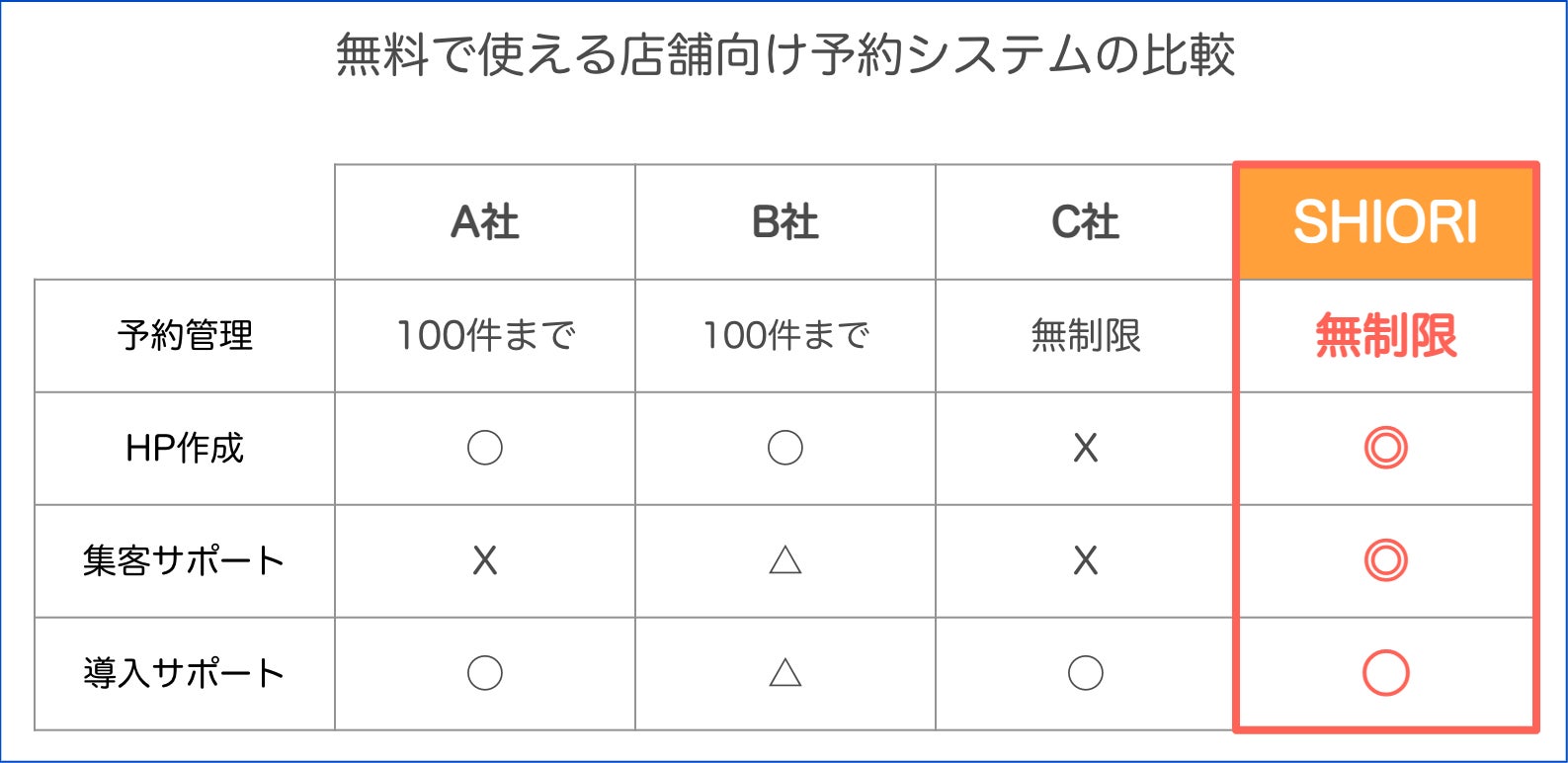Image resolution: width=1568 pixels, height=763 pixels.
Task: Select the A社 column header
Action: (x=484, y=222)
